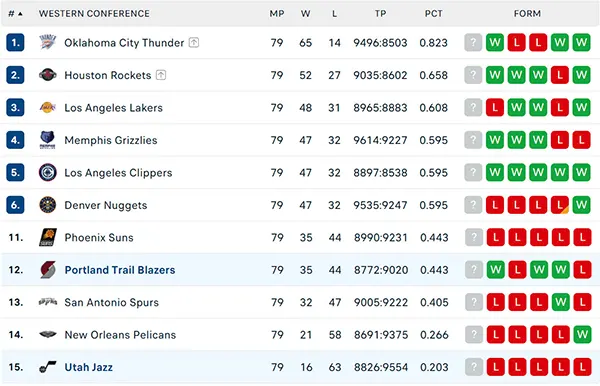Viewport: 600px width, 386px height.
Task: Select the TP column header
Action: coord(380,14)
